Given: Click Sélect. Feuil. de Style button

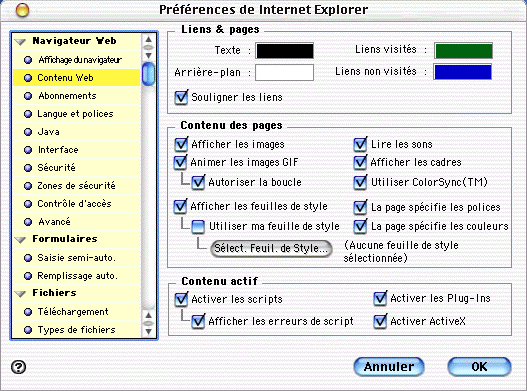Looking at the screenshot, I should 271,248.
